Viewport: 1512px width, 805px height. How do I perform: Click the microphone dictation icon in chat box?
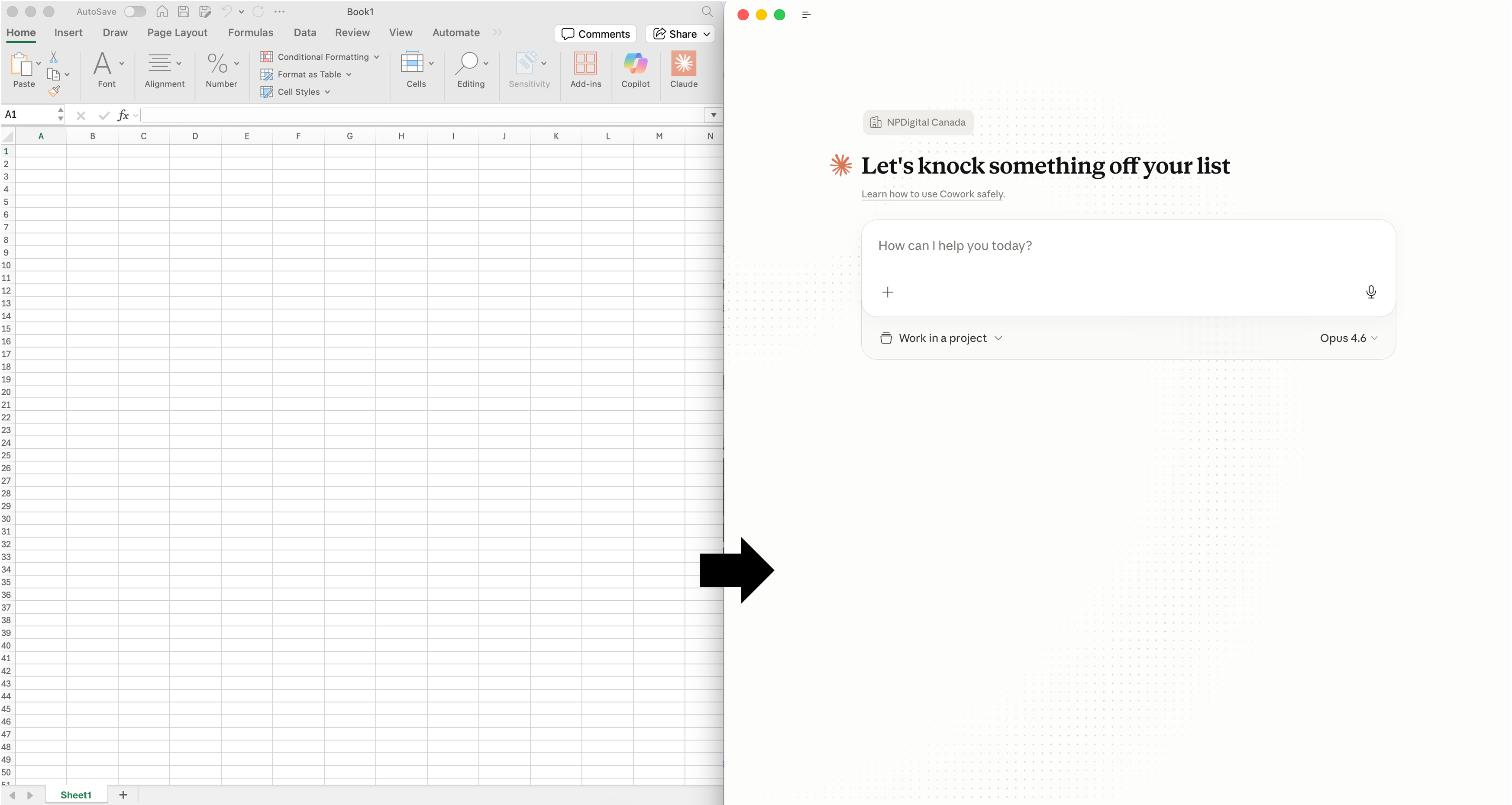coord(1370,292)
